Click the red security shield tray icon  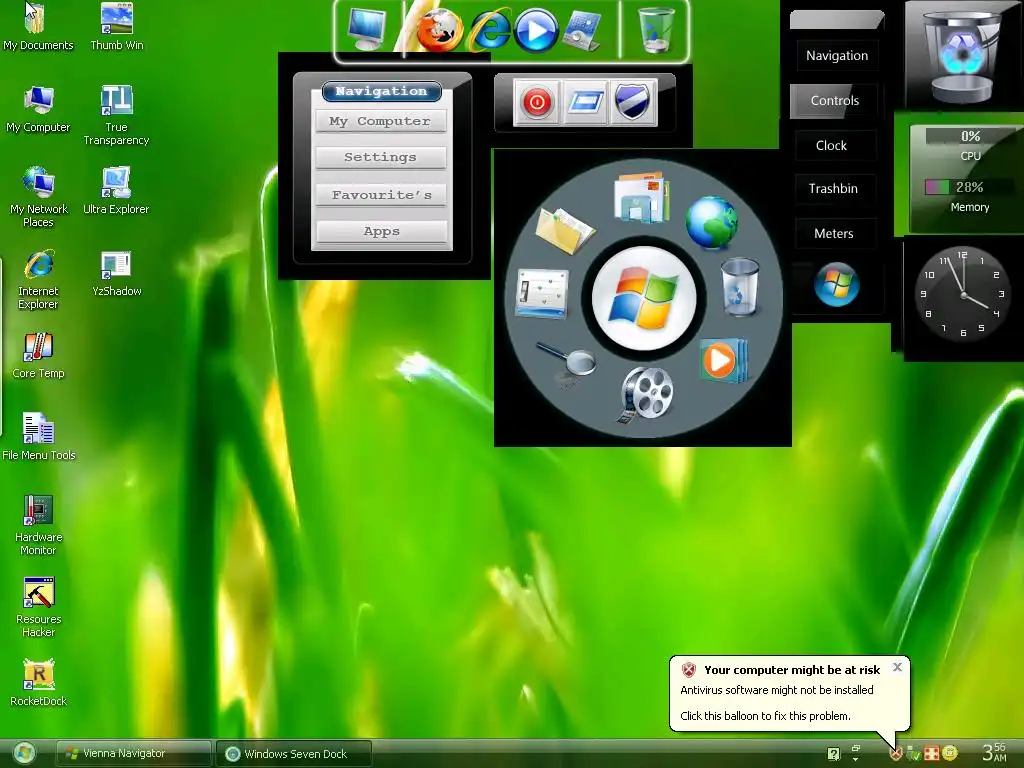tap(896, 754)
